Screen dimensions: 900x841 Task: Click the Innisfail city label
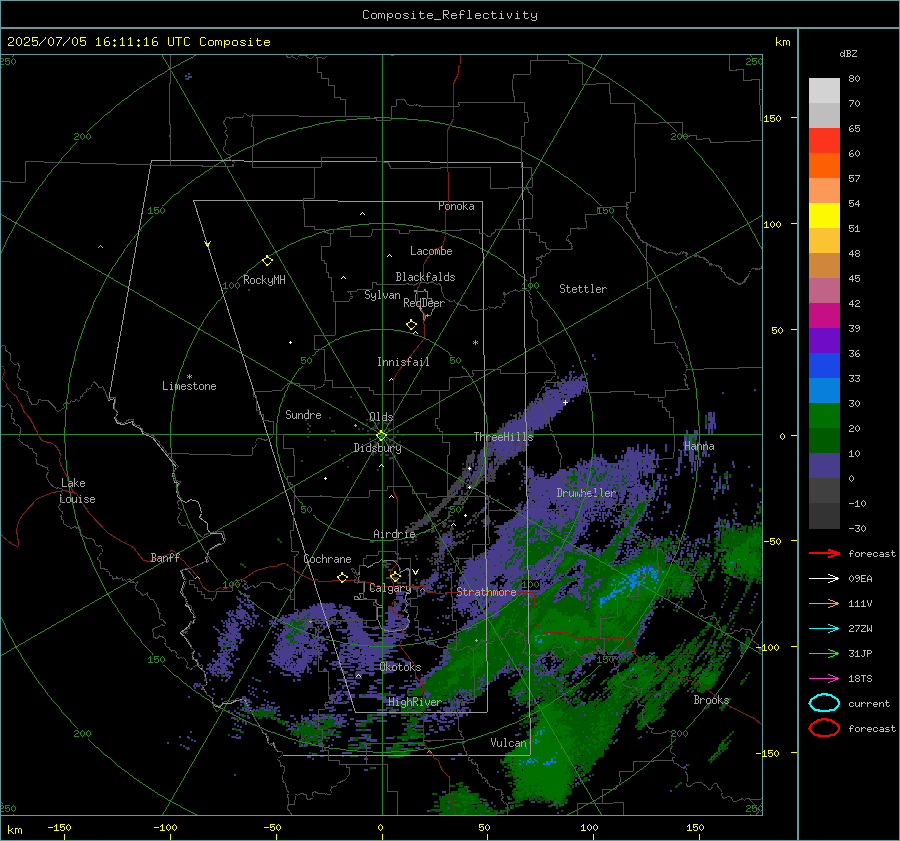pyautogui.click(x=403, y=362)
